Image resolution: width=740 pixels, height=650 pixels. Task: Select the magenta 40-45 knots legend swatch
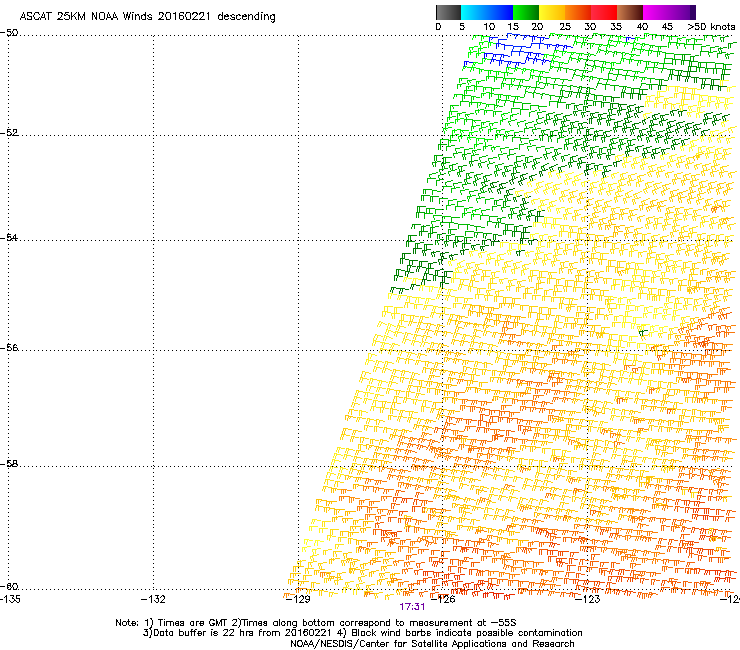click(656, 12)
